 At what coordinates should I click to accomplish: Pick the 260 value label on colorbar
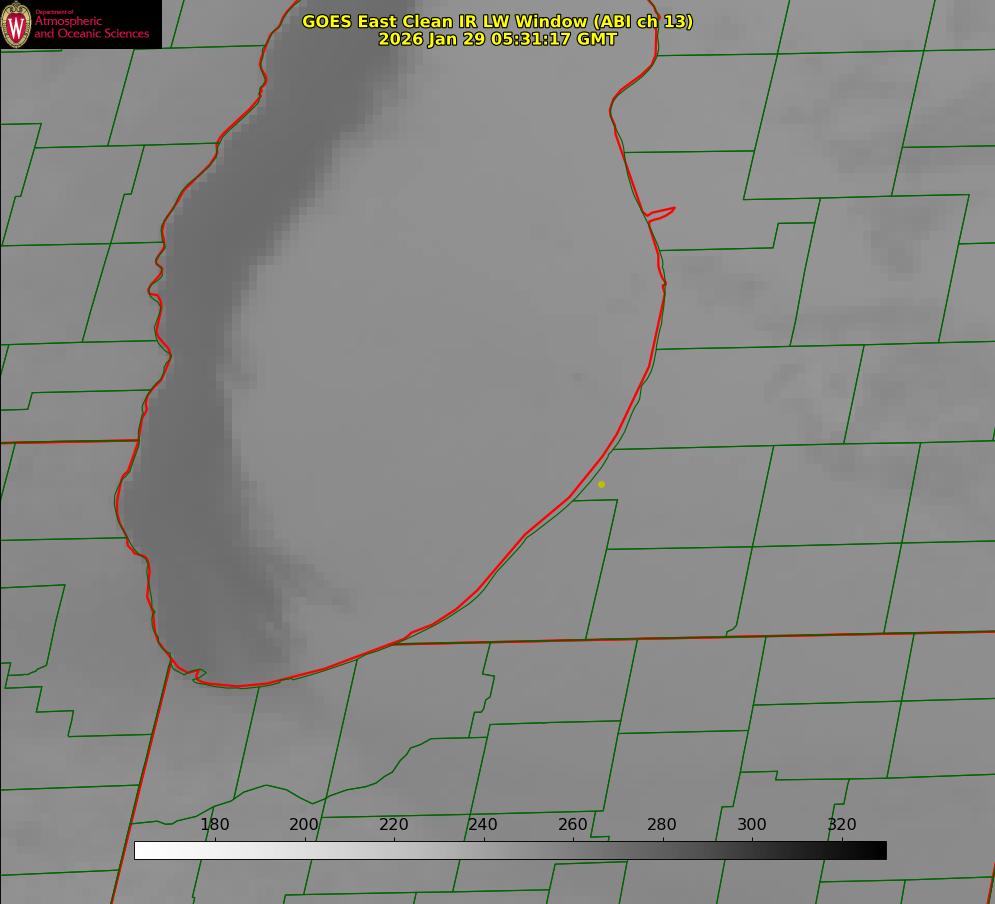[573, 824]
